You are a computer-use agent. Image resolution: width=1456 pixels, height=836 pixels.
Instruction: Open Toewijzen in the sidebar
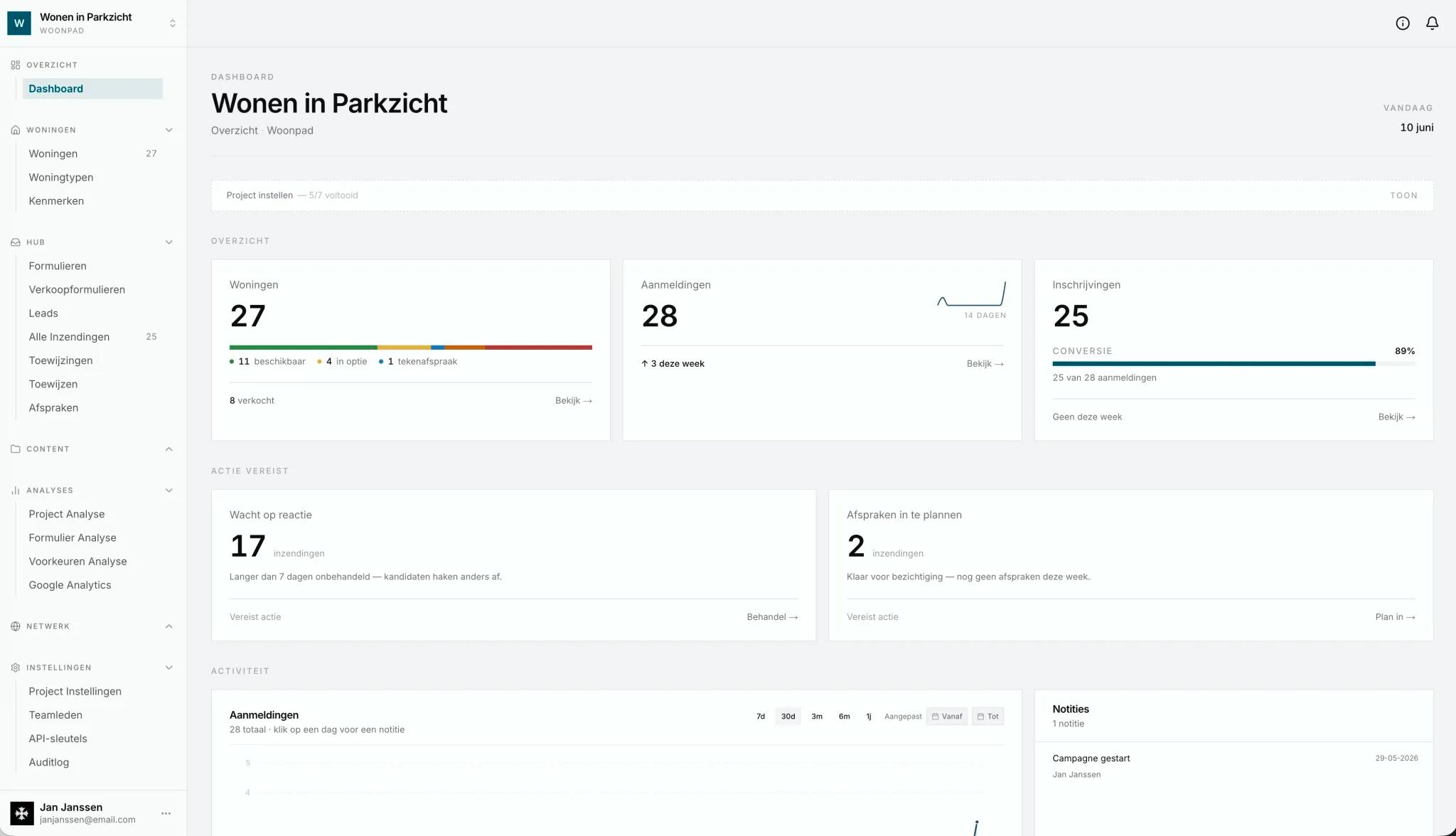pyautogui.click(x=92, y=384)
